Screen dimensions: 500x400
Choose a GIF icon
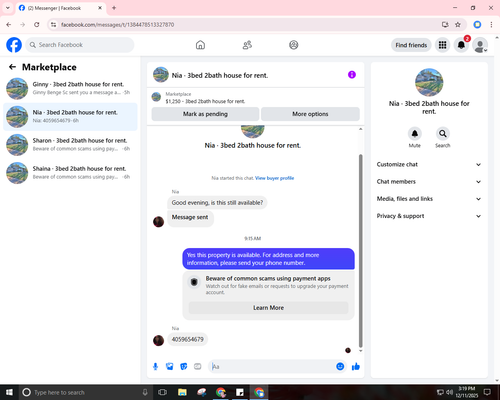[198, 367]
